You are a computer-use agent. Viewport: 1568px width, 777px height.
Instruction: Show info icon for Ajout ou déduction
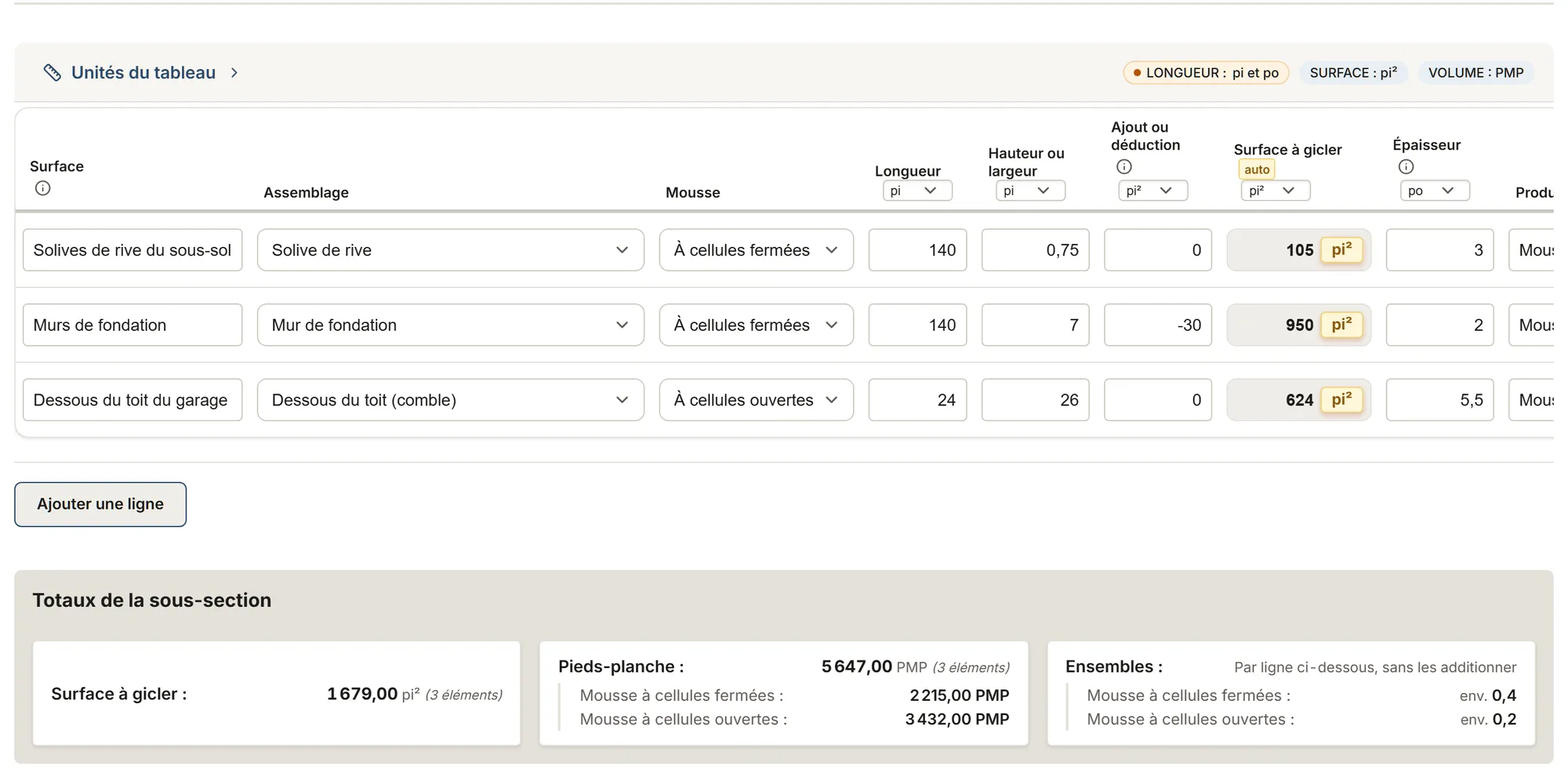(1124, 166)
